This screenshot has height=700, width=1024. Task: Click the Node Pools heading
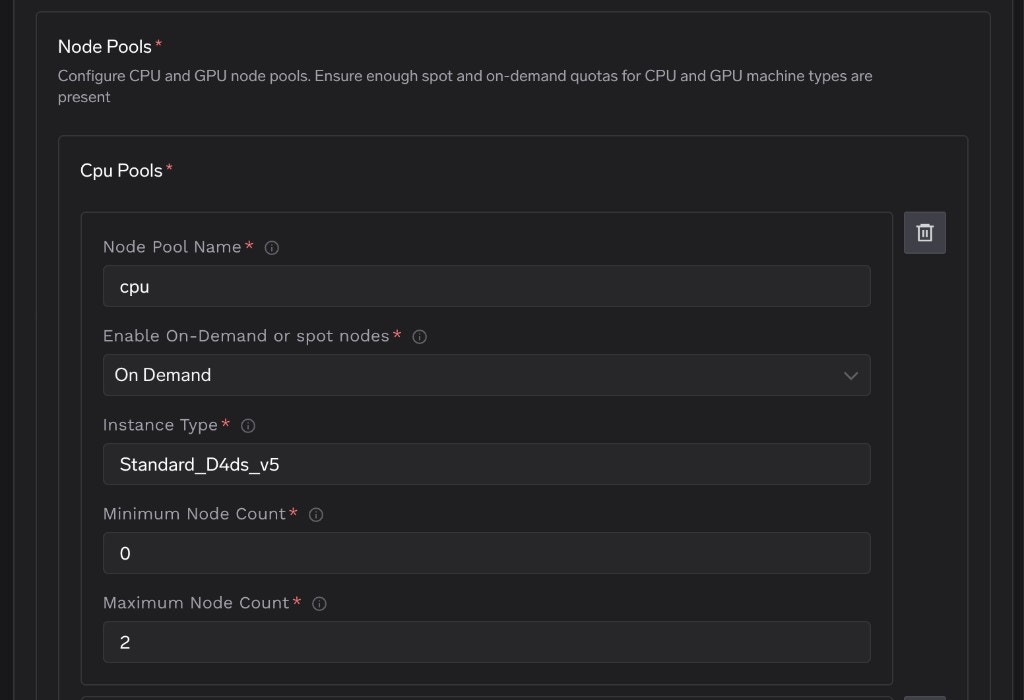click(104, 46)
